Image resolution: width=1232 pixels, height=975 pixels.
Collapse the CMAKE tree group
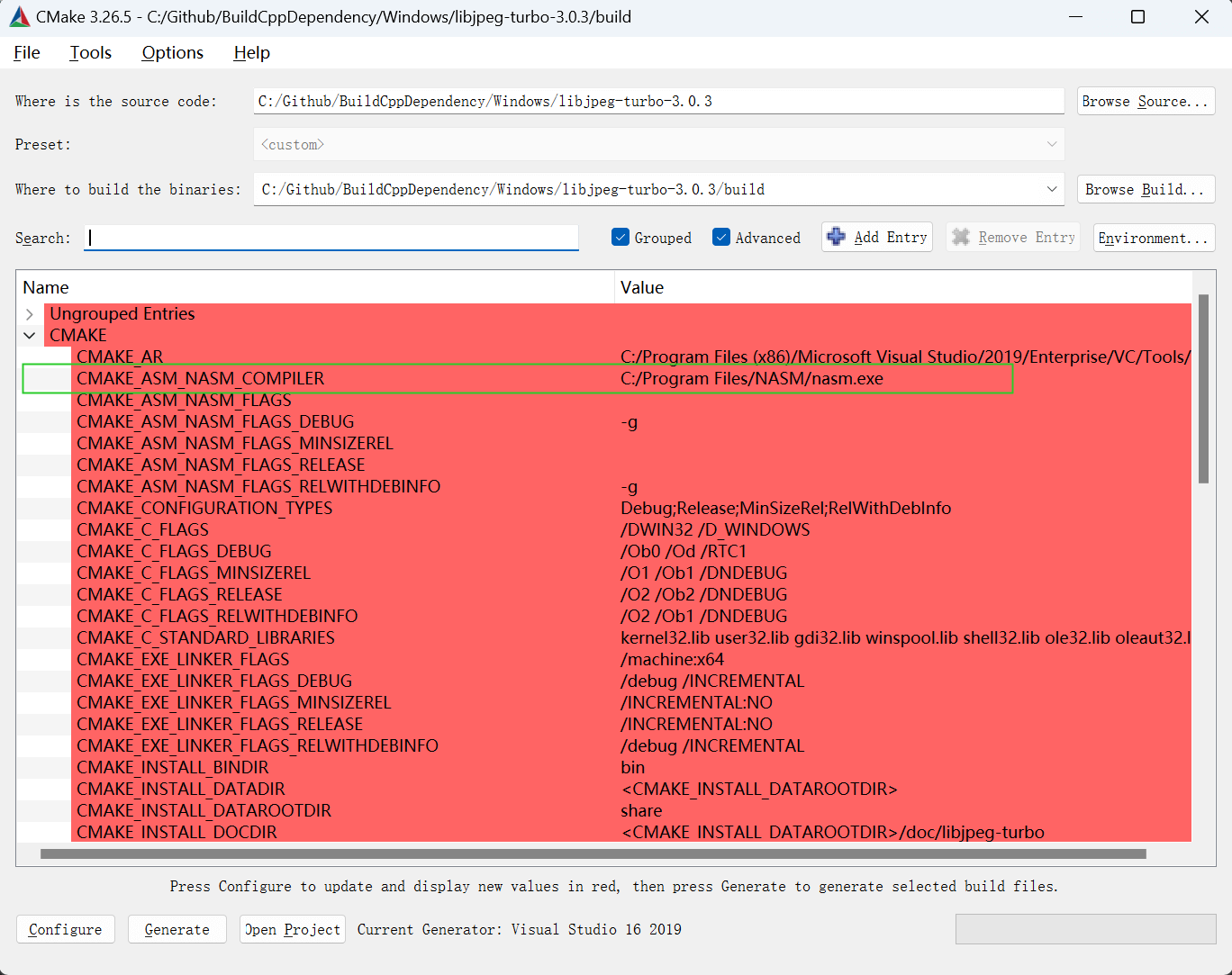[30, 334]
